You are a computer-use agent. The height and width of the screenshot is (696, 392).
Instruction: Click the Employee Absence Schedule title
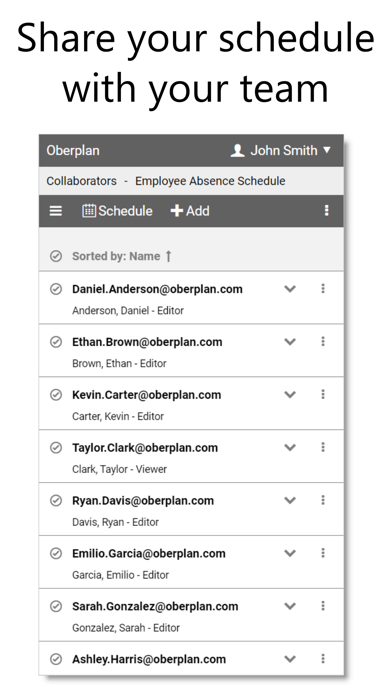tap(210, 181)
